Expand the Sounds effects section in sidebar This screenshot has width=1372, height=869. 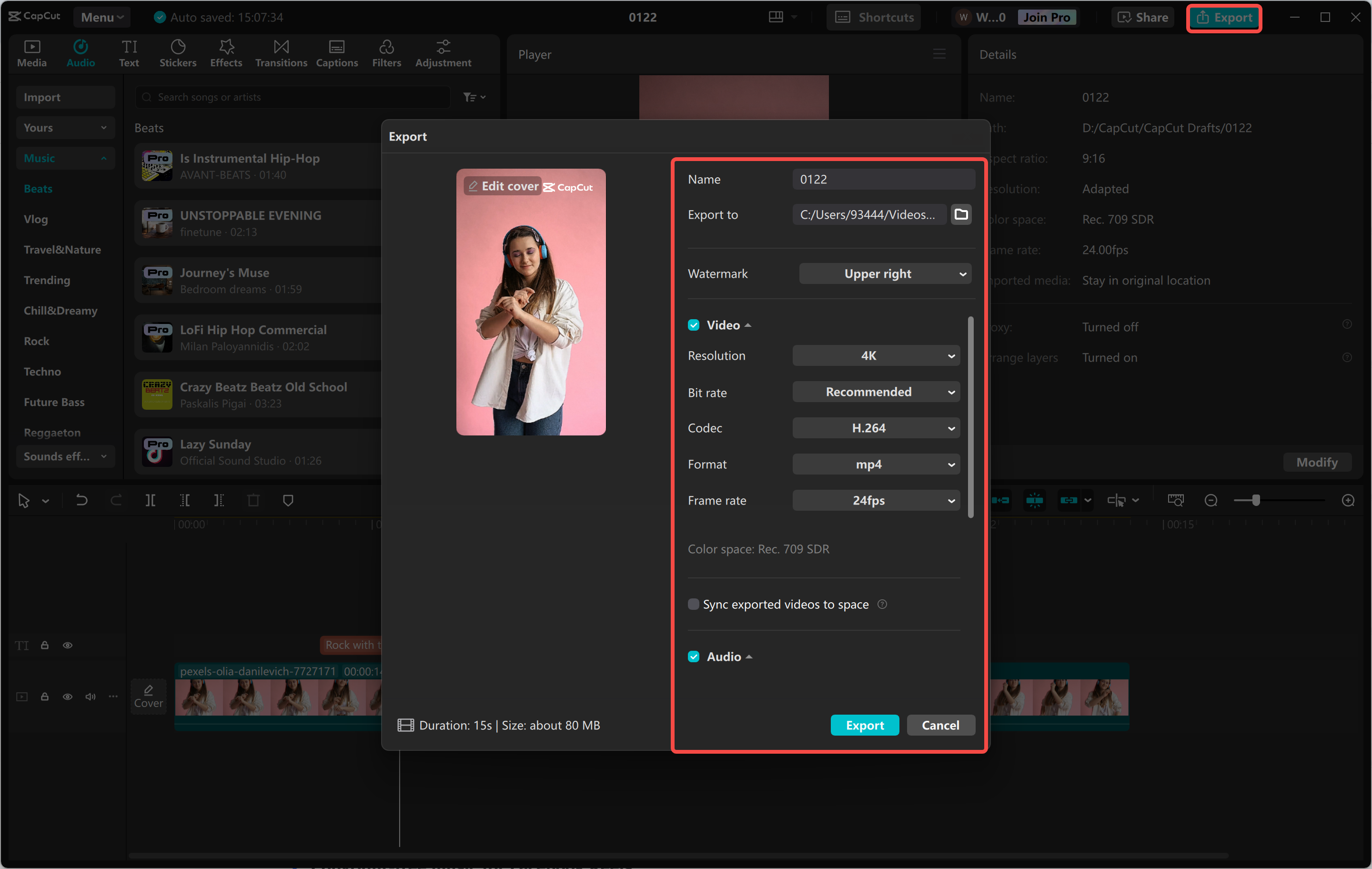point(65,456)
